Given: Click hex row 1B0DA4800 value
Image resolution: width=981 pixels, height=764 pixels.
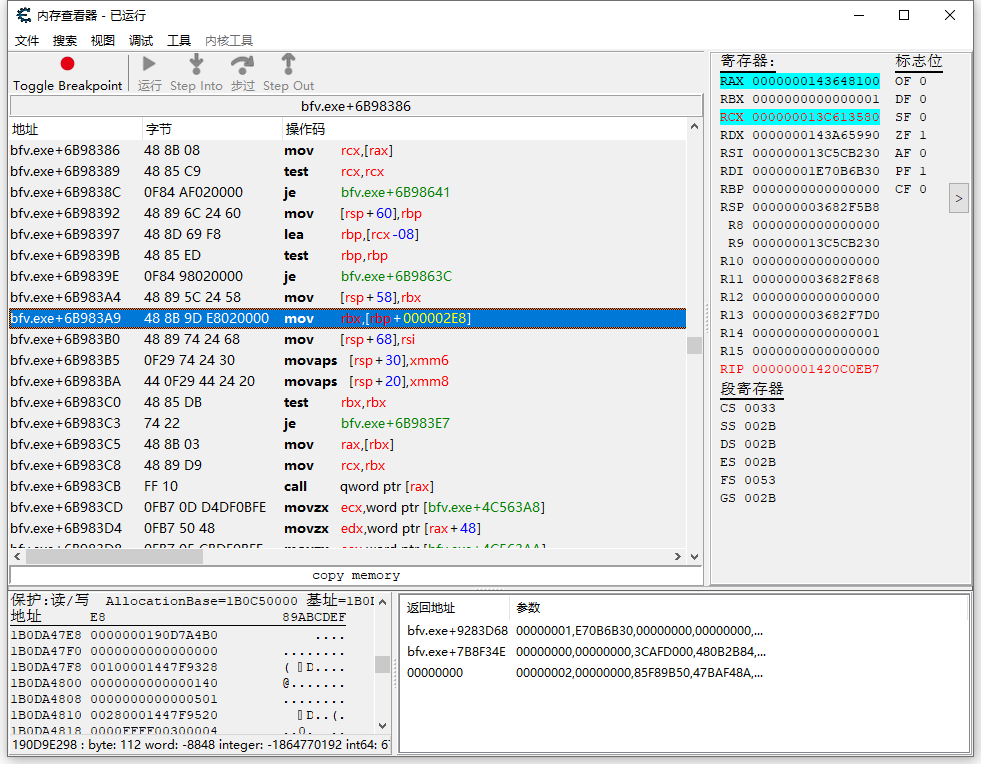Looking at the screenshot, I should [154, 683].
